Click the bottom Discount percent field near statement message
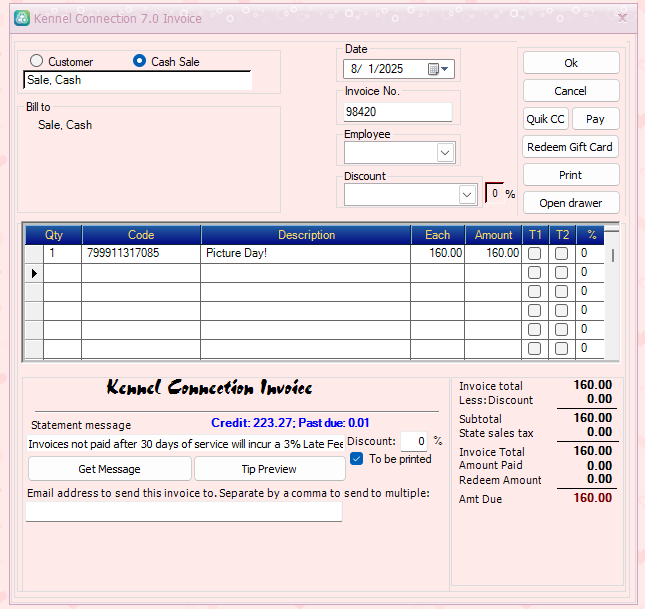The height and width of the screenshot is (609, 645). pos(414,441)
